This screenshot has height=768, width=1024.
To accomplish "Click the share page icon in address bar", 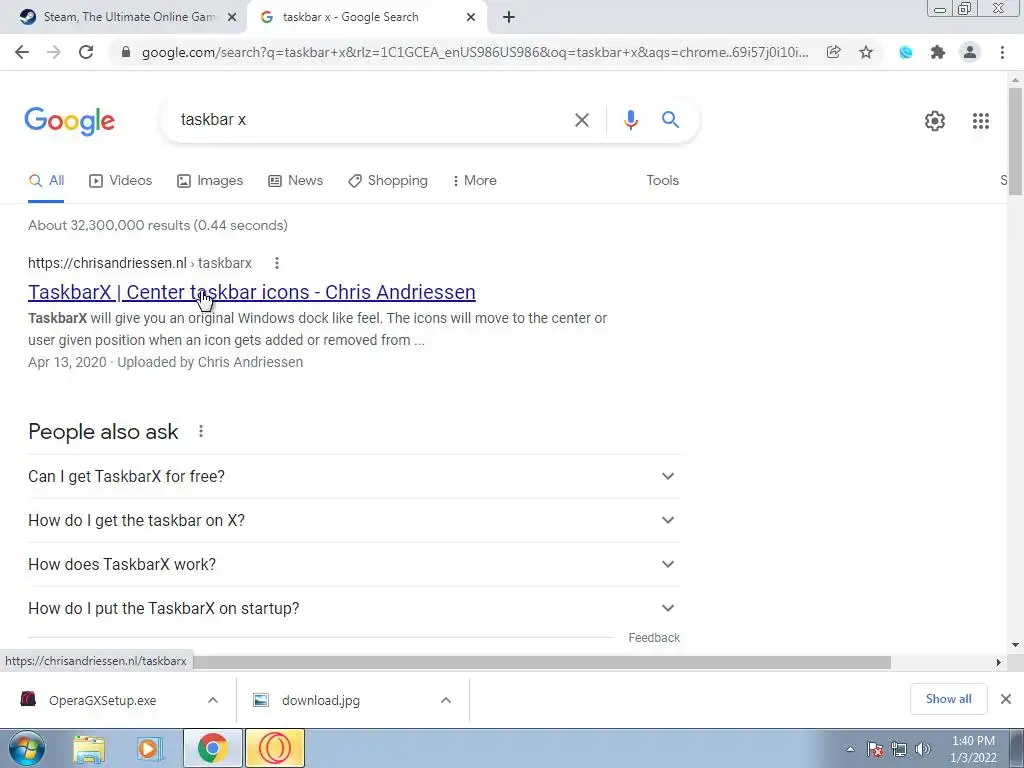I will pos(833,52).
